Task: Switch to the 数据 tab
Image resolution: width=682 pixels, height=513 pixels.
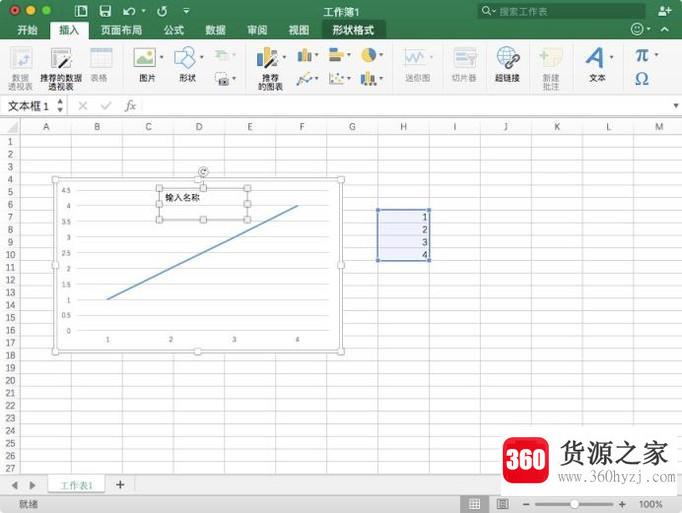Action: click(x=215, y=30)
